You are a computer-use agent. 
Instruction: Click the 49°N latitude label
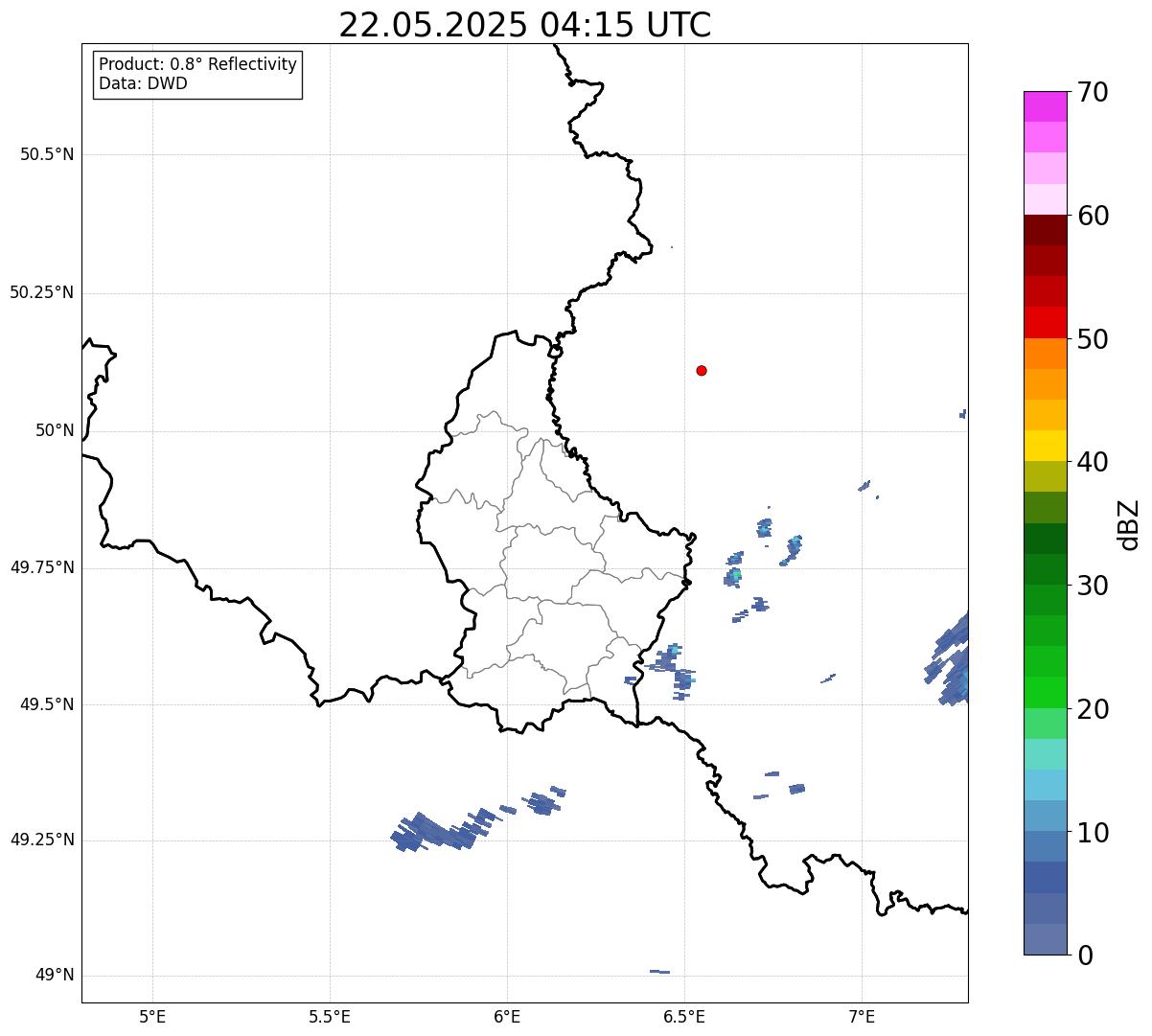coord(55,975)
